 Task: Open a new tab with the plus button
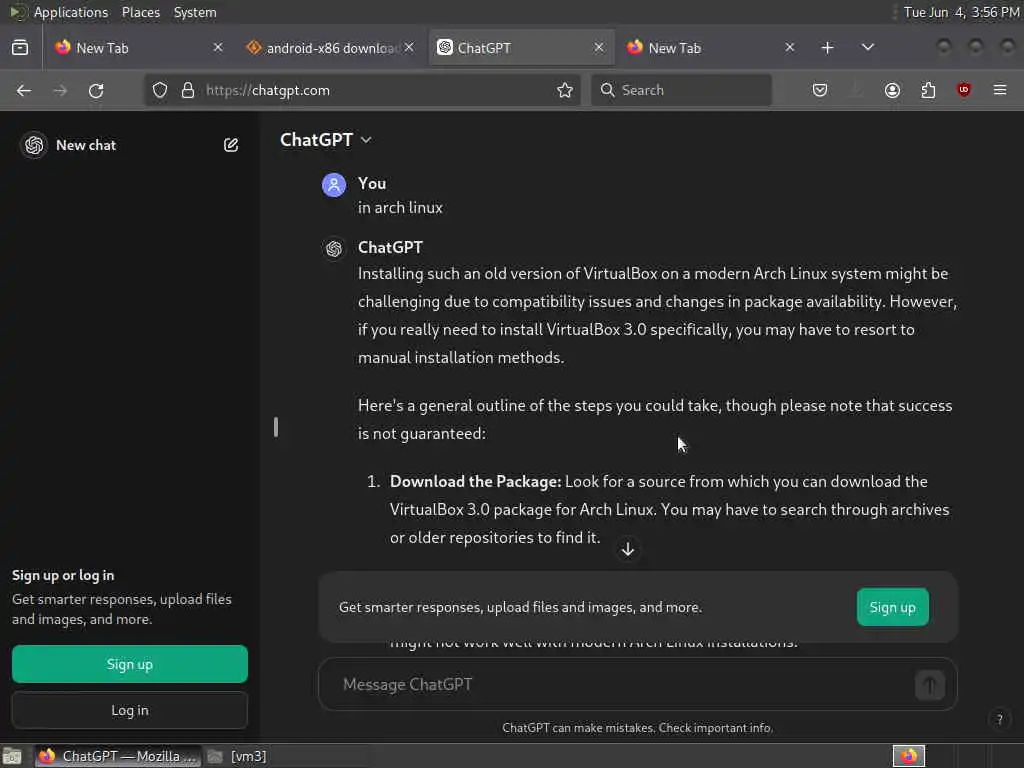click(827, 48)
